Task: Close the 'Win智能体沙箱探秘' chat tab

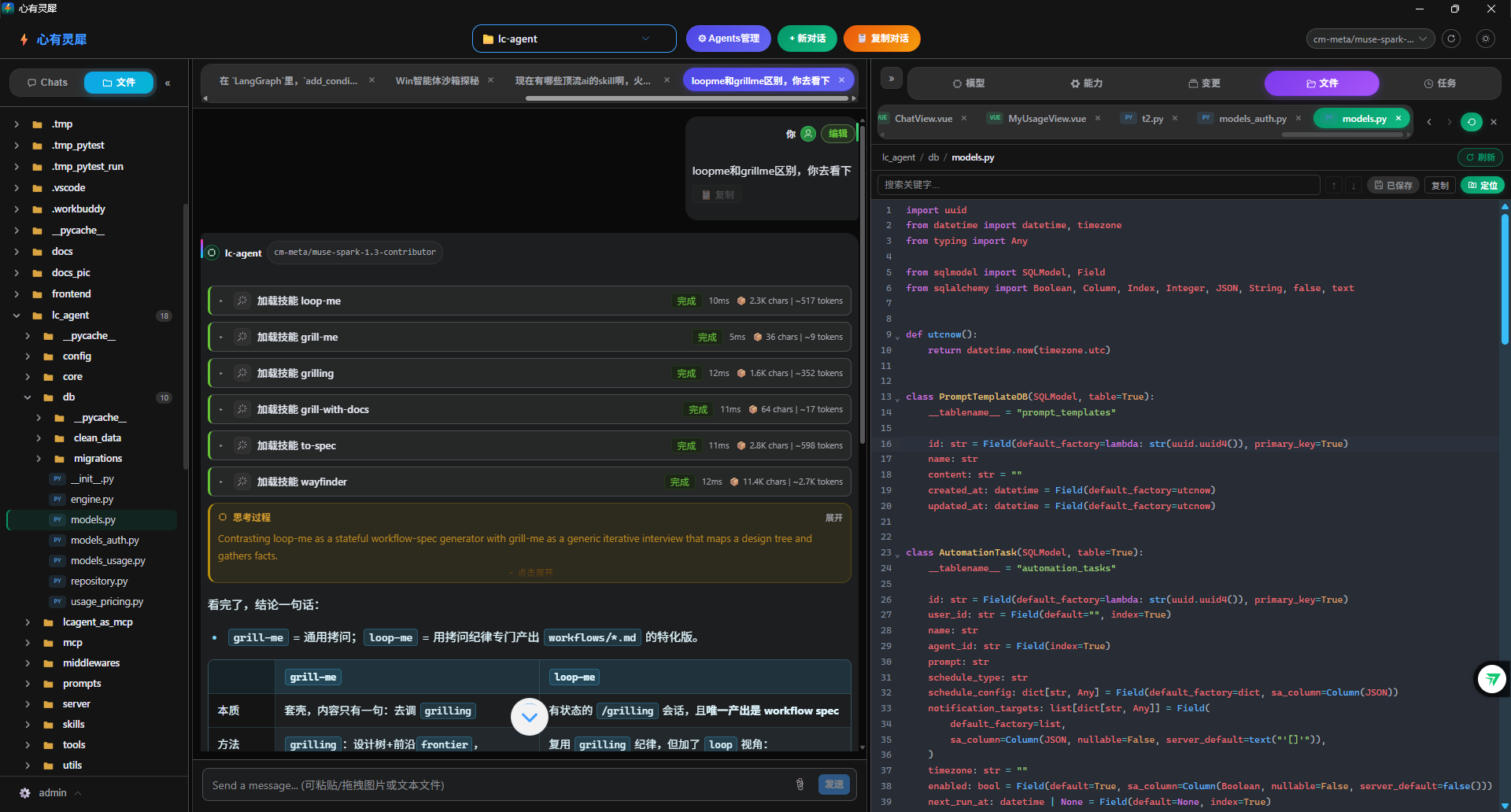Action: 490,80
